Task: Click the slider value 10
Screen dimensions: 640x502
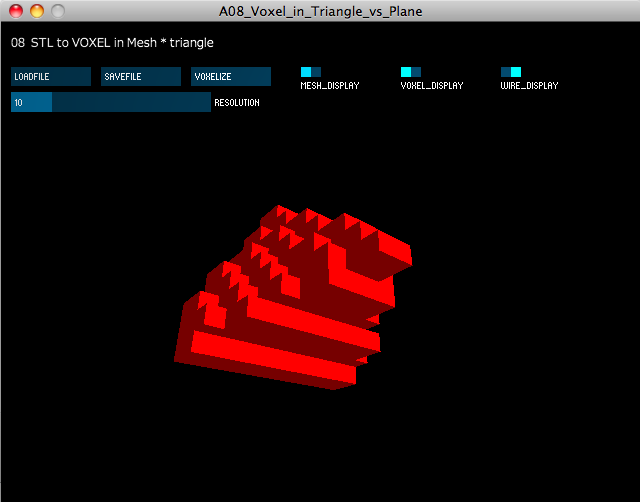Action: (19, 102)
